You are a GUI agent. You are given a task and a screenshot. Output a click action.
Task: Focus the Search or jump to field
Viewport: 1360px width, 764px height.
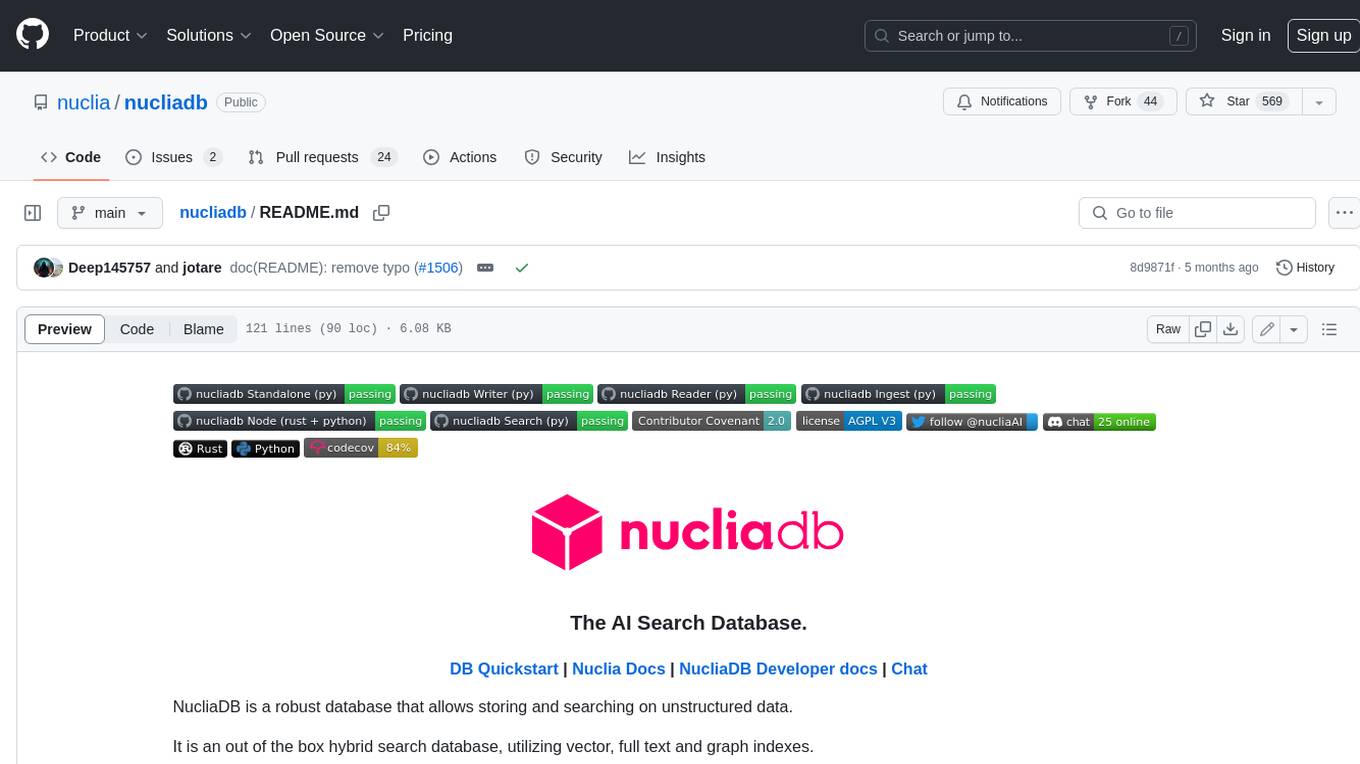point(1031,36)
